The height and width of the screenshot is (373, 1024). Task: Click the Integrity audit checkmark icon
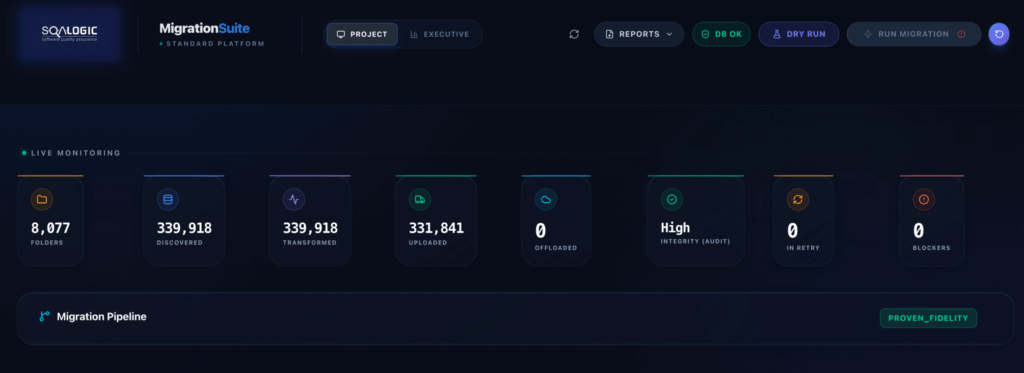672,200
